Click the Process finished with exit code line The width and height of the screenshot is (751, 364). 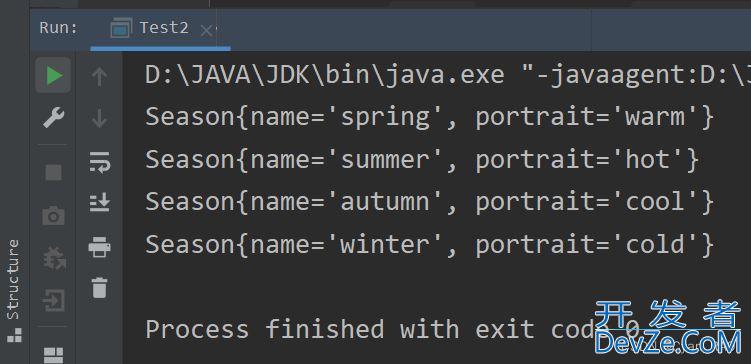tap(392, 329)
